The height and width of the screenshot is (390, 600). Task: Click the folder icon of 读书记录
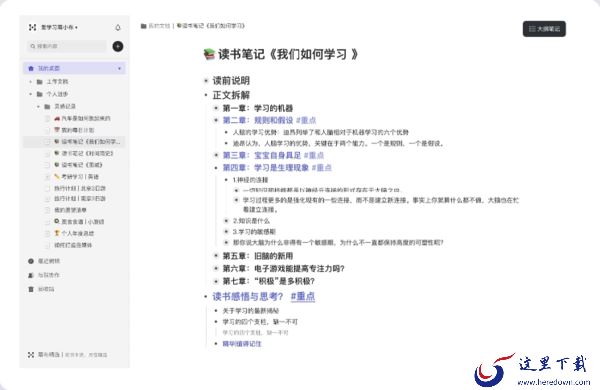pyautogui.click(x=47, y=106)
